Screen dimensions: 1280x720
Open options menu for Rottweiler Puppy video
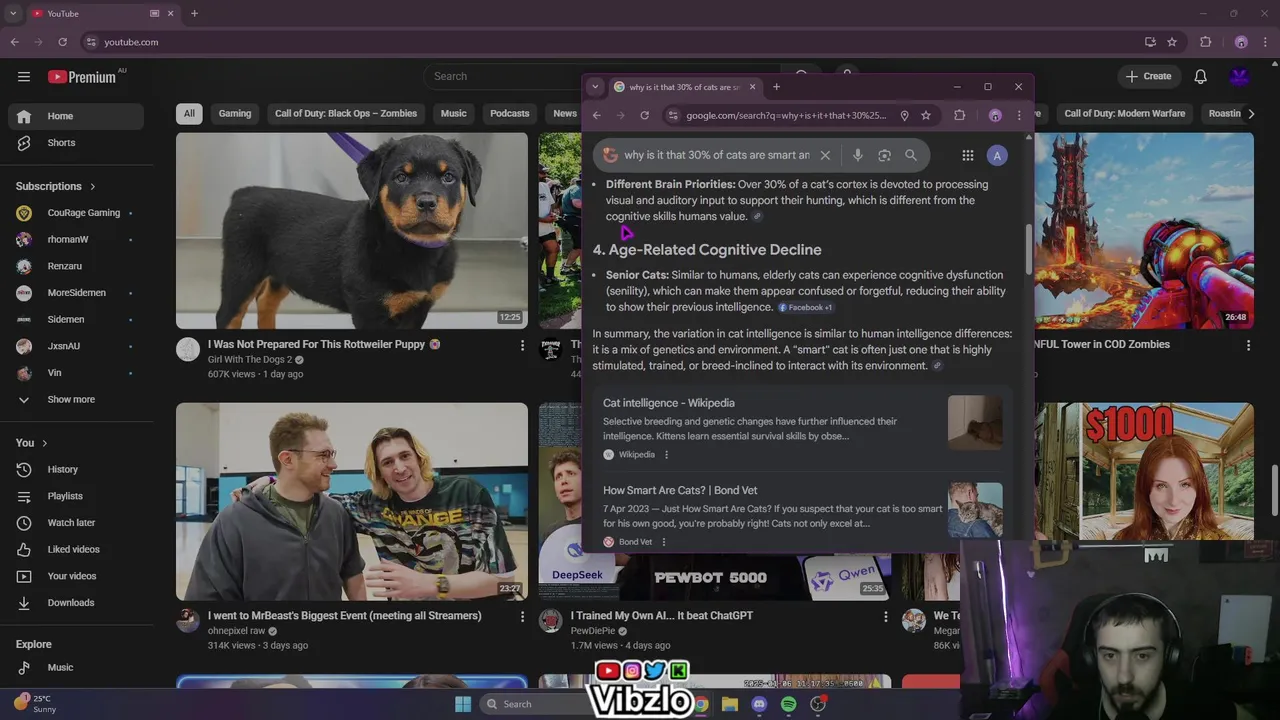click(522, 345)
